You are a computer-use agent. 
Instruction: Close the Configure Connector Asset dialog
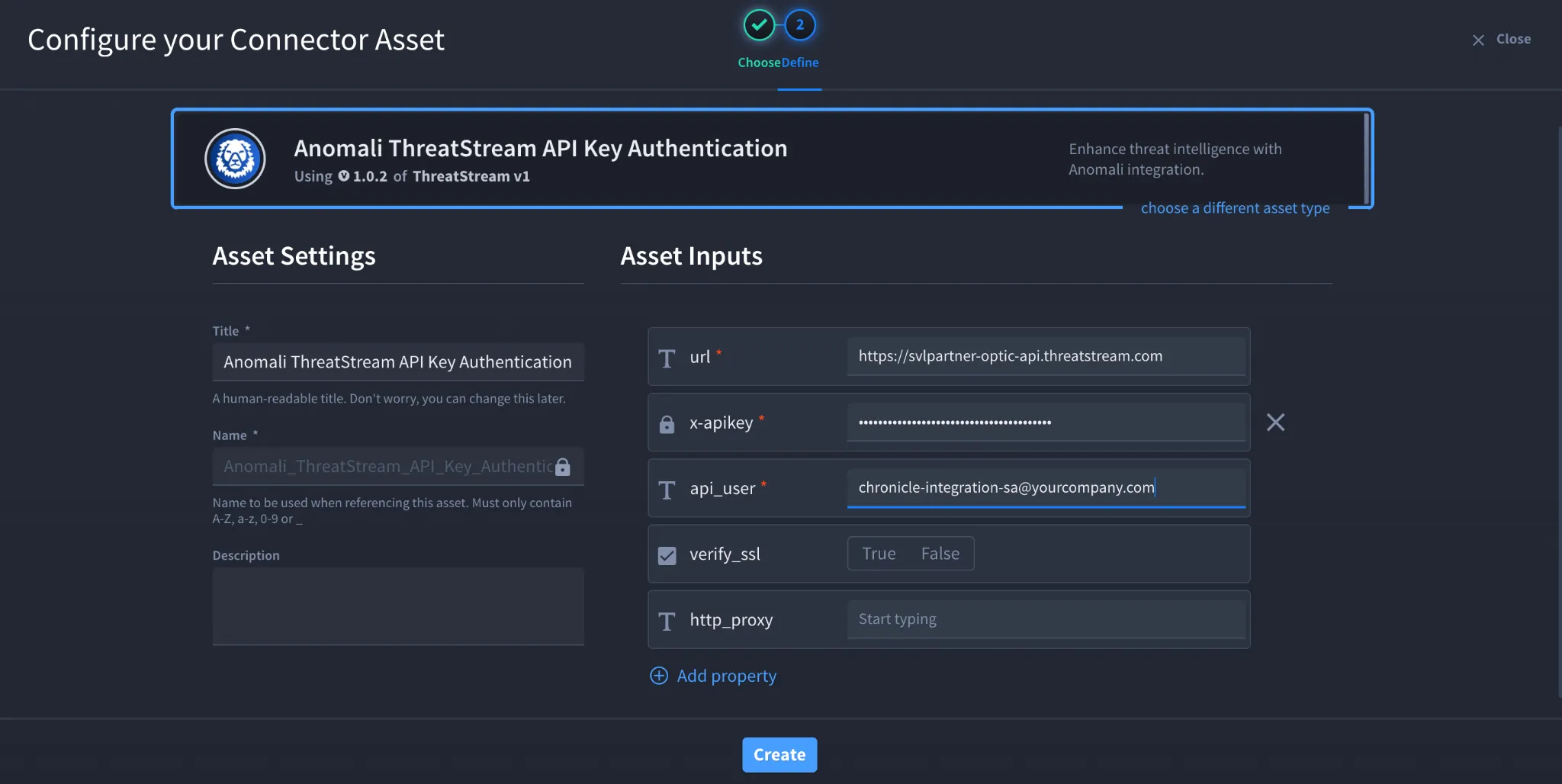pyautogui.click(x=1501, y=39)
